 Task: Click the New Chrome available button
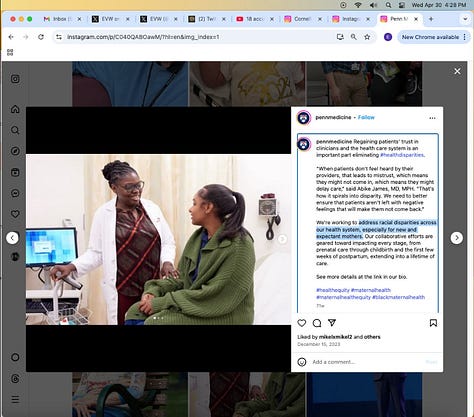click(434, 37)
